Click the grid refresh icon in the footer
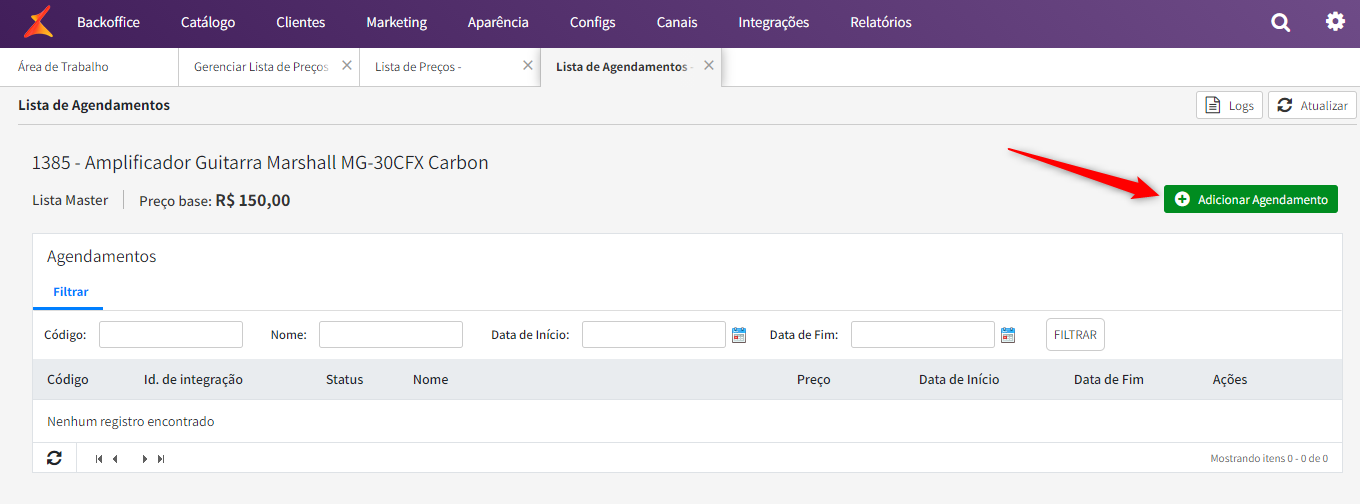Viewport: 1360px width, 504px height. point(54,458)
